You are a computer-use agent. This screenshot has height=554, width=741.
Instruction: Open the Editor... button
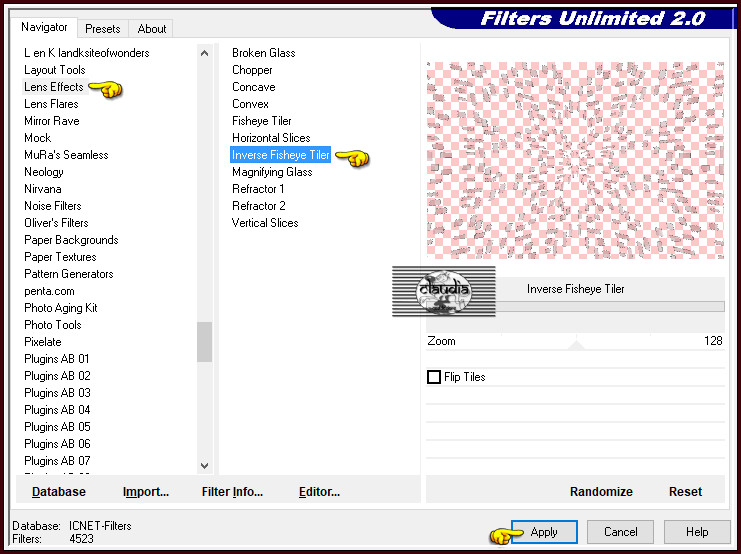tap(319, 492)
